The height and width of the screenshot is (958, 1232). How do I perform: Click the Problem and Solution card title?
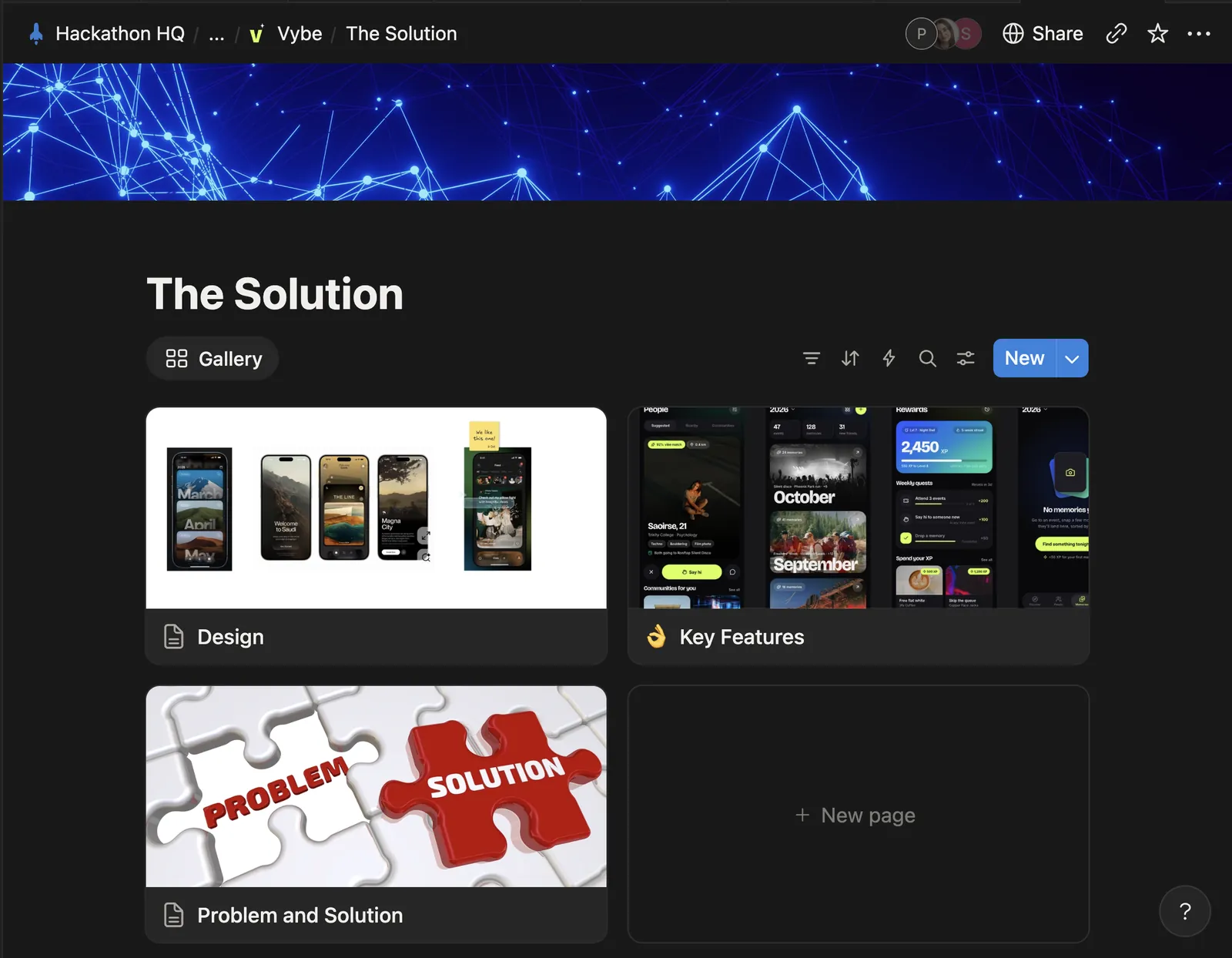300,915
